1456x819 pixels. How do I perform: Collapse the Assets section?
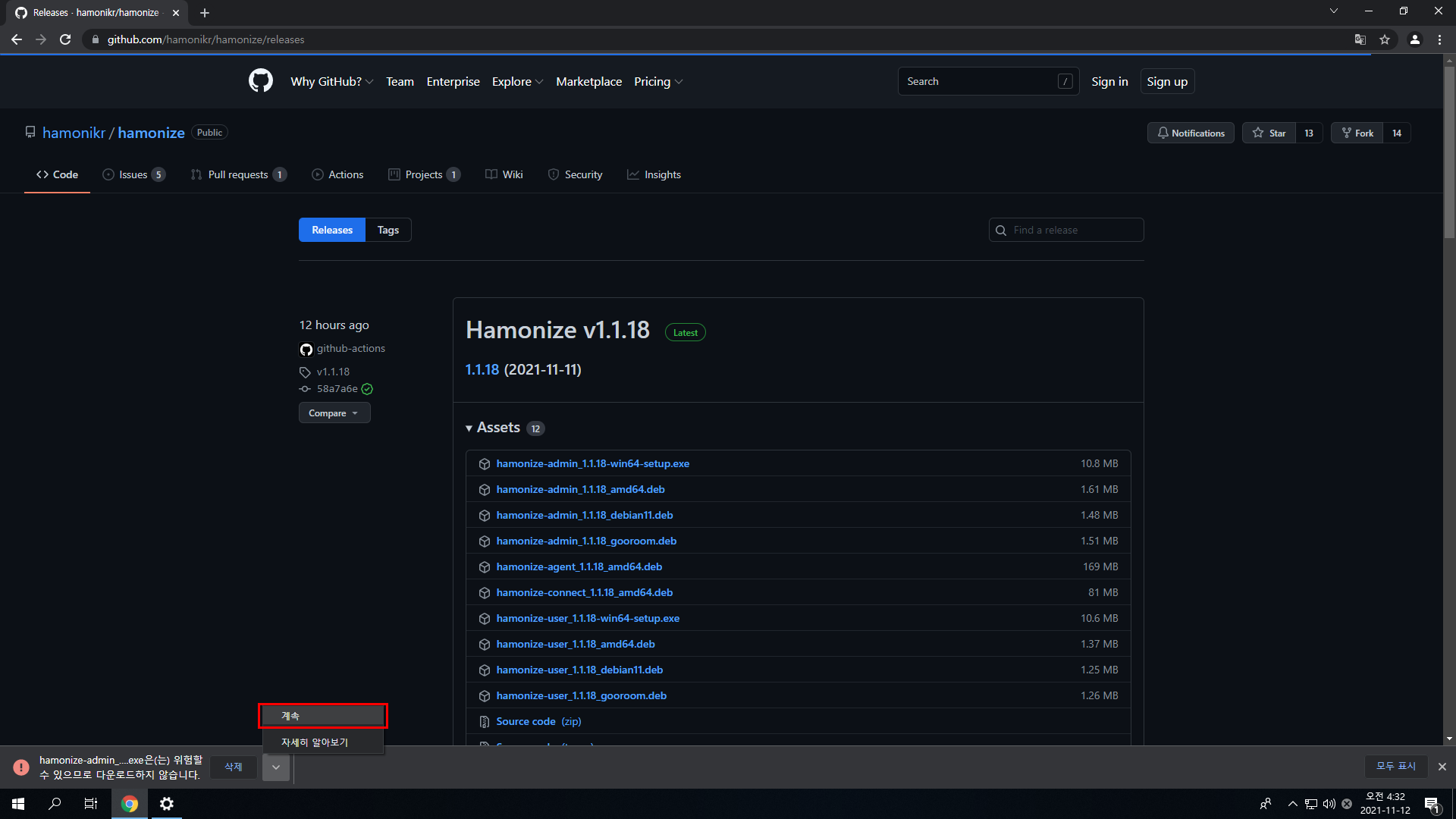tap(493, 428)
